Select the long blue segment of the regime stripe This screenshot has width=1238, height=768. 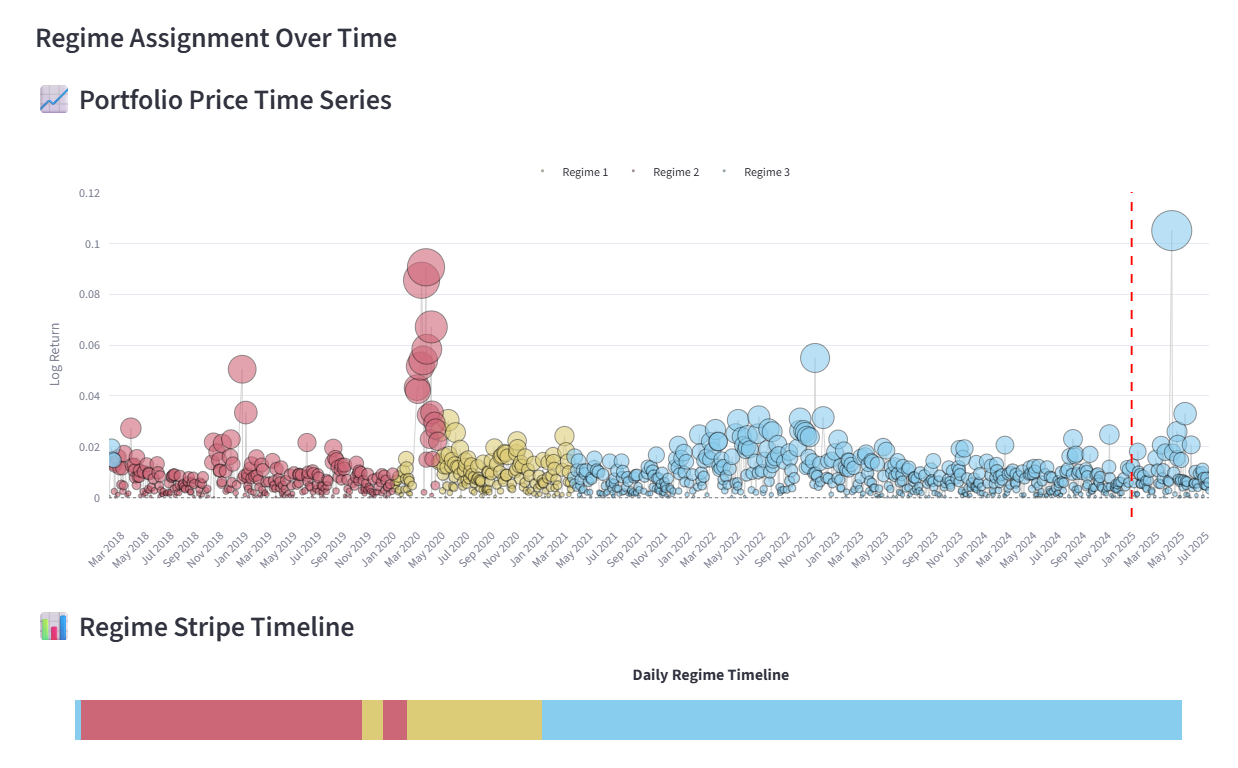[860, 720]
